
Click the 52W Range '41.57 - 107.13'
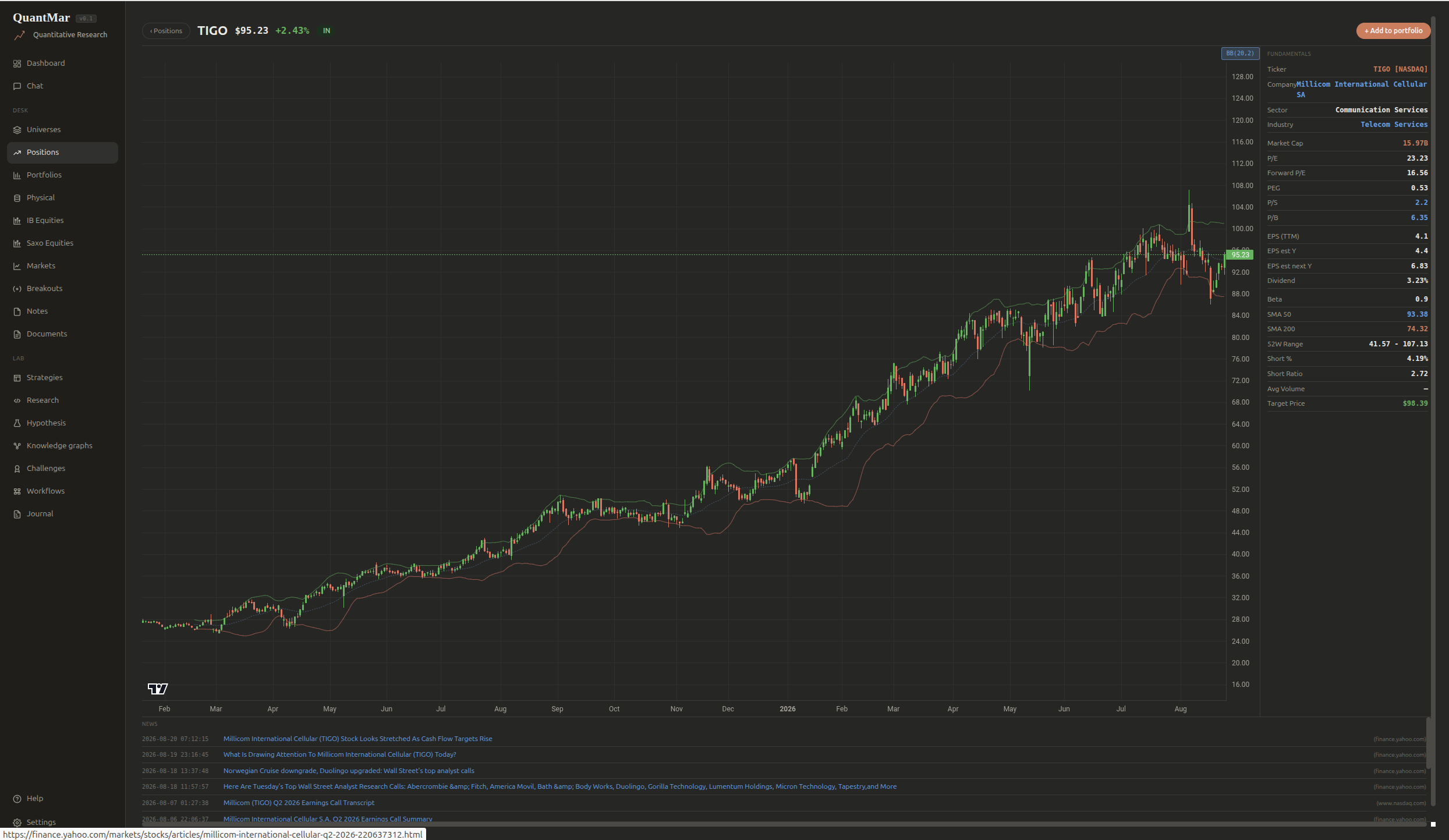tap(1398, 344)
